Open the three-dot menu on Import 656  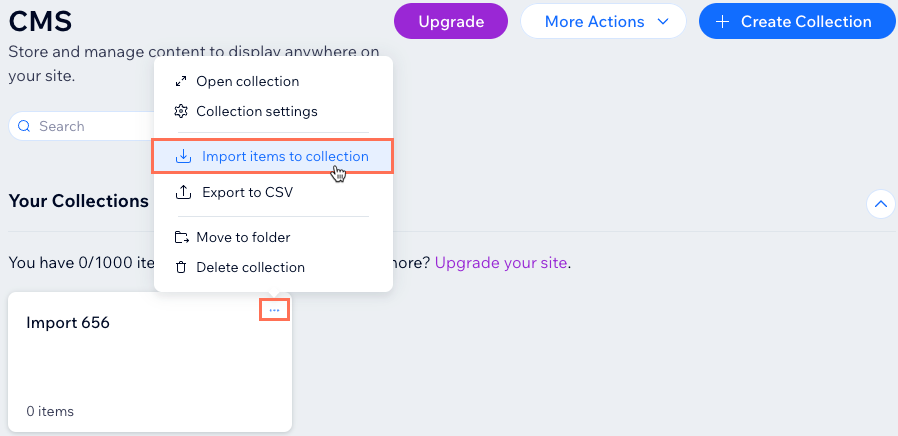pos(274,310)
